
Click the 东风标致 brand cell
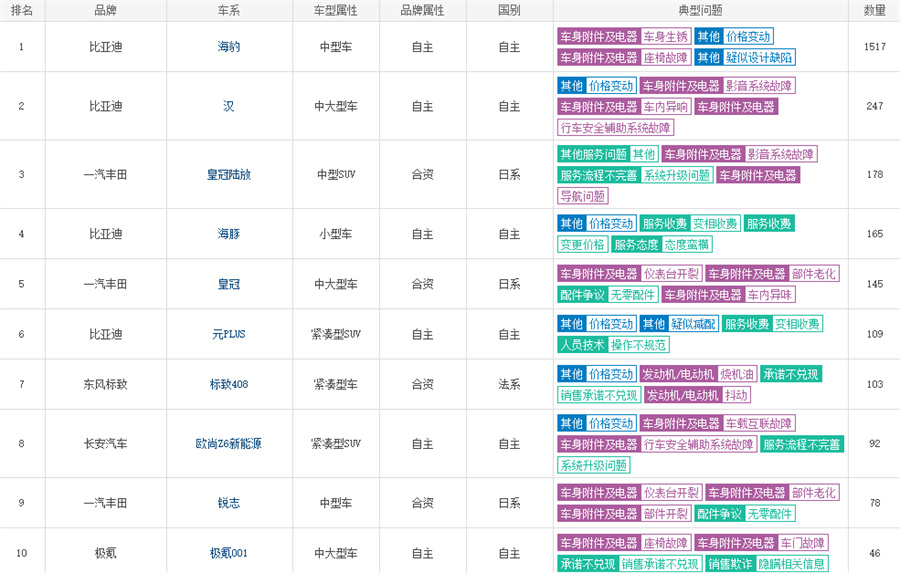pyautogui.click(x=106, y=384)
